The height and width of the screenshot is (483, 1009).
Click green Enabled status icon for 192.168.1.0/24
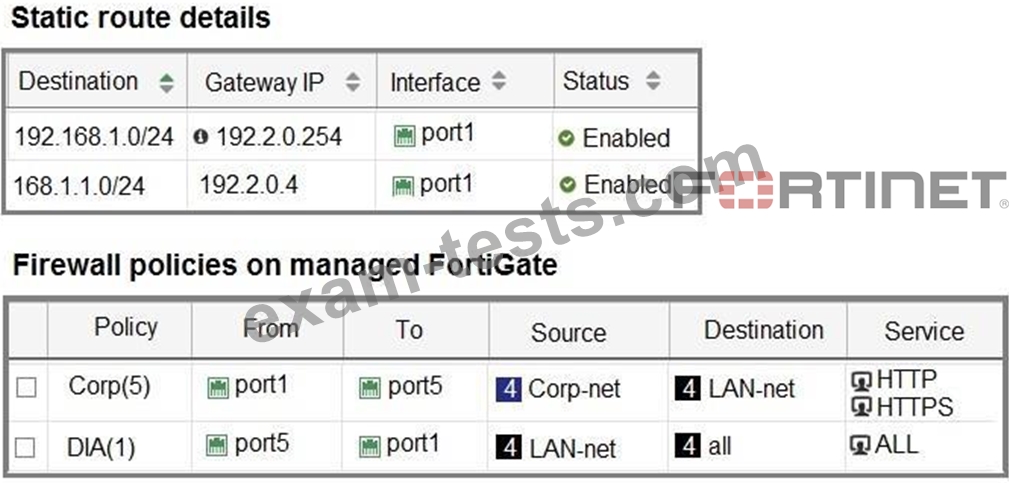click(567, 138)
